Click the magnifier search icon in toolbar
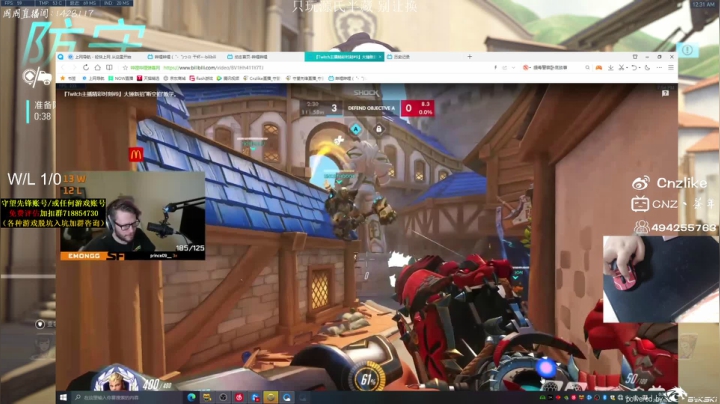The width and height of the screenshot is (720, 404). [587, 67]
